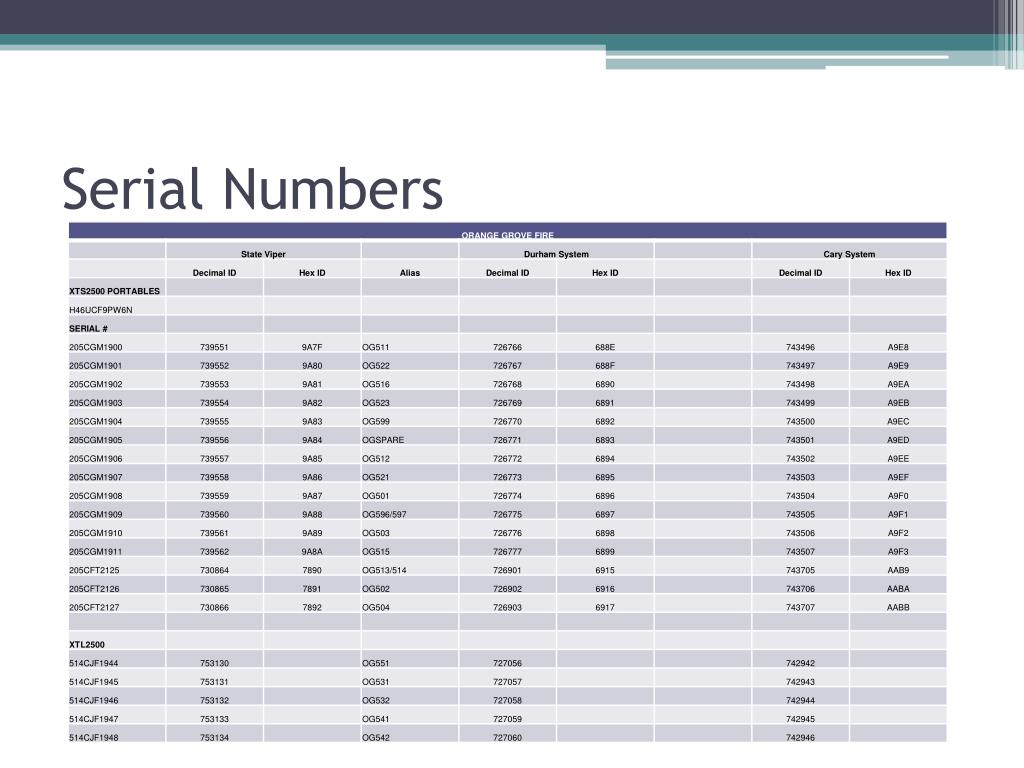Select serial 205CFT2125
The image size is (1024, 768).
coord(94,570)
